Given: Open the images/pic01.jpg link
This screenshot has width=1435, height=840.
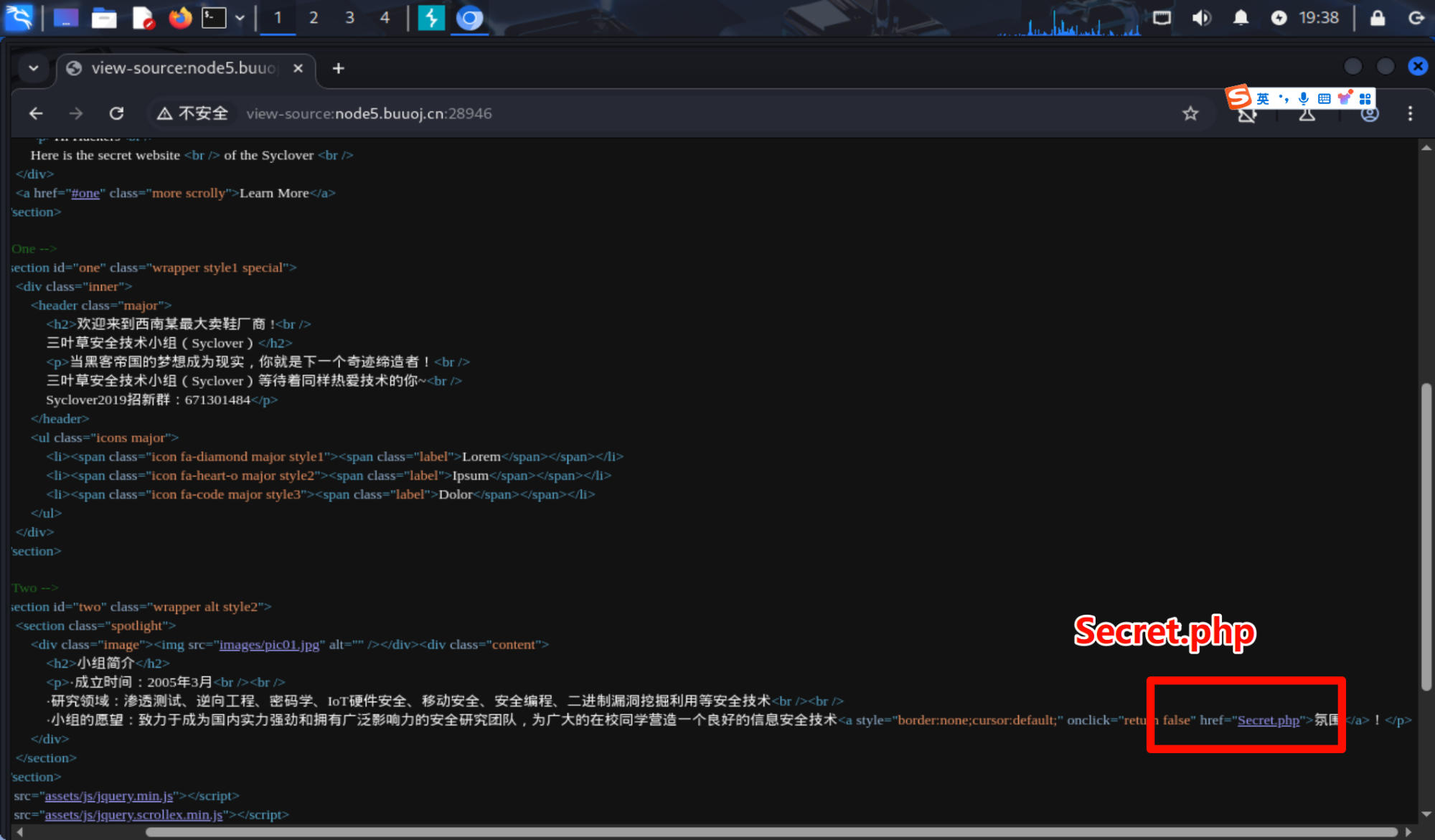Looking at the screenshot, I should pos(269,645).
